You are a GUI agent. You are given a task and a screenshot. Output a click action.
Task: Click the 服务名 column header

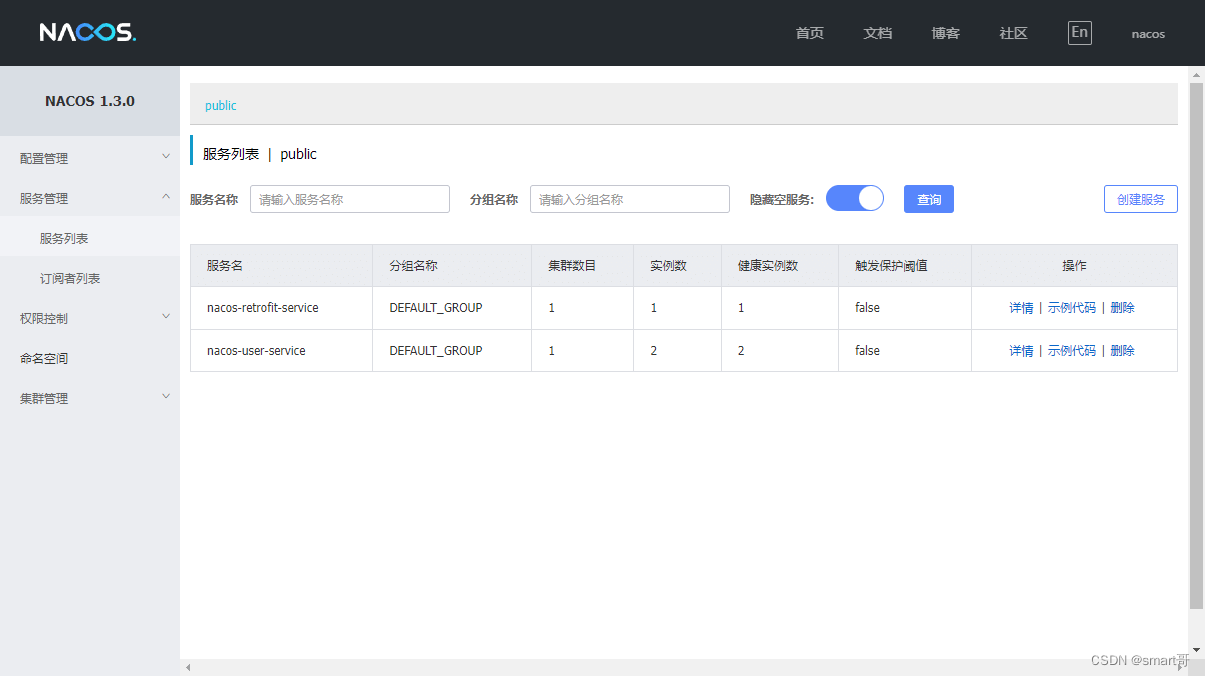click(281, 266)
